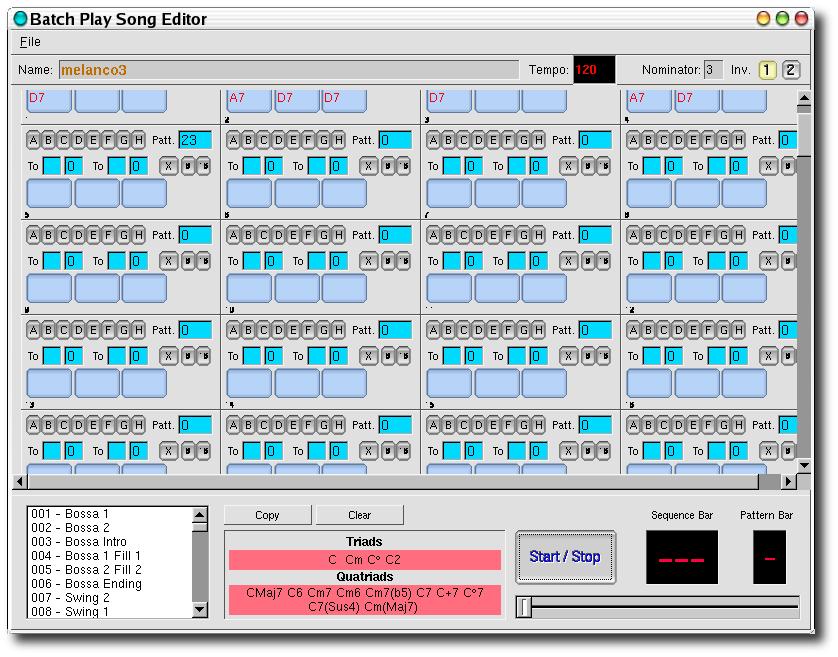Toggle pattern part C in bar 6
Viewport: 838px width, 657px height.
(263, 141)
